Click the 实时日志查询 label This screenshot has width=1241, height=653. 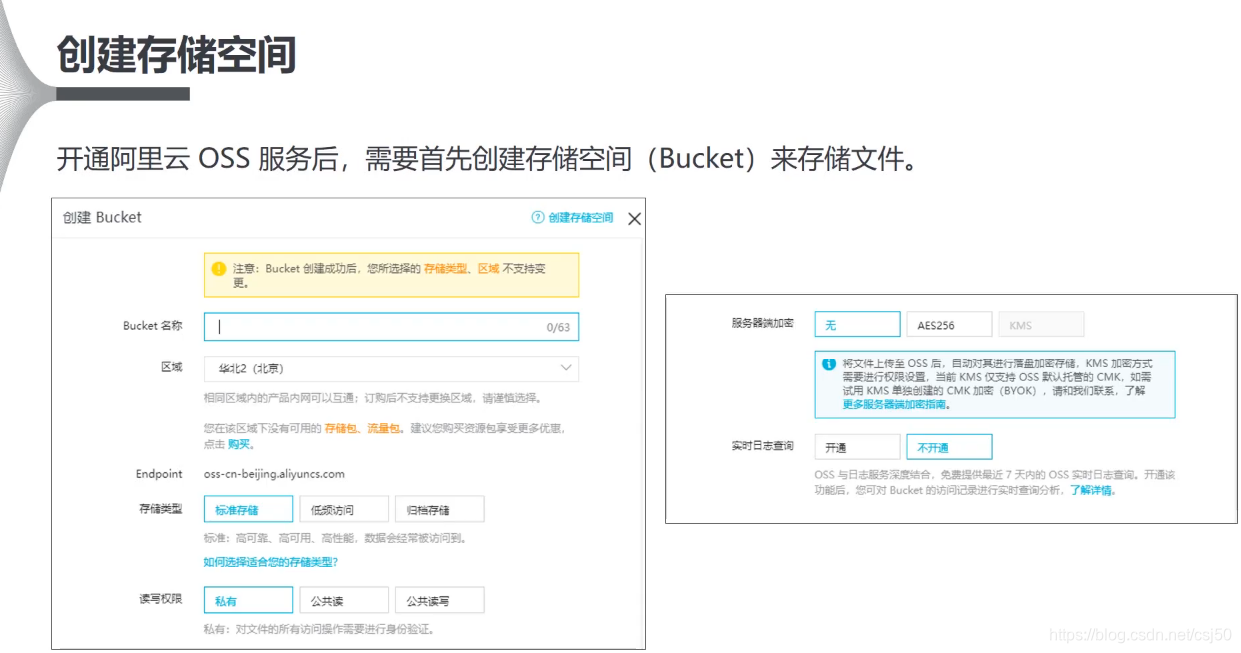(763, 445)
